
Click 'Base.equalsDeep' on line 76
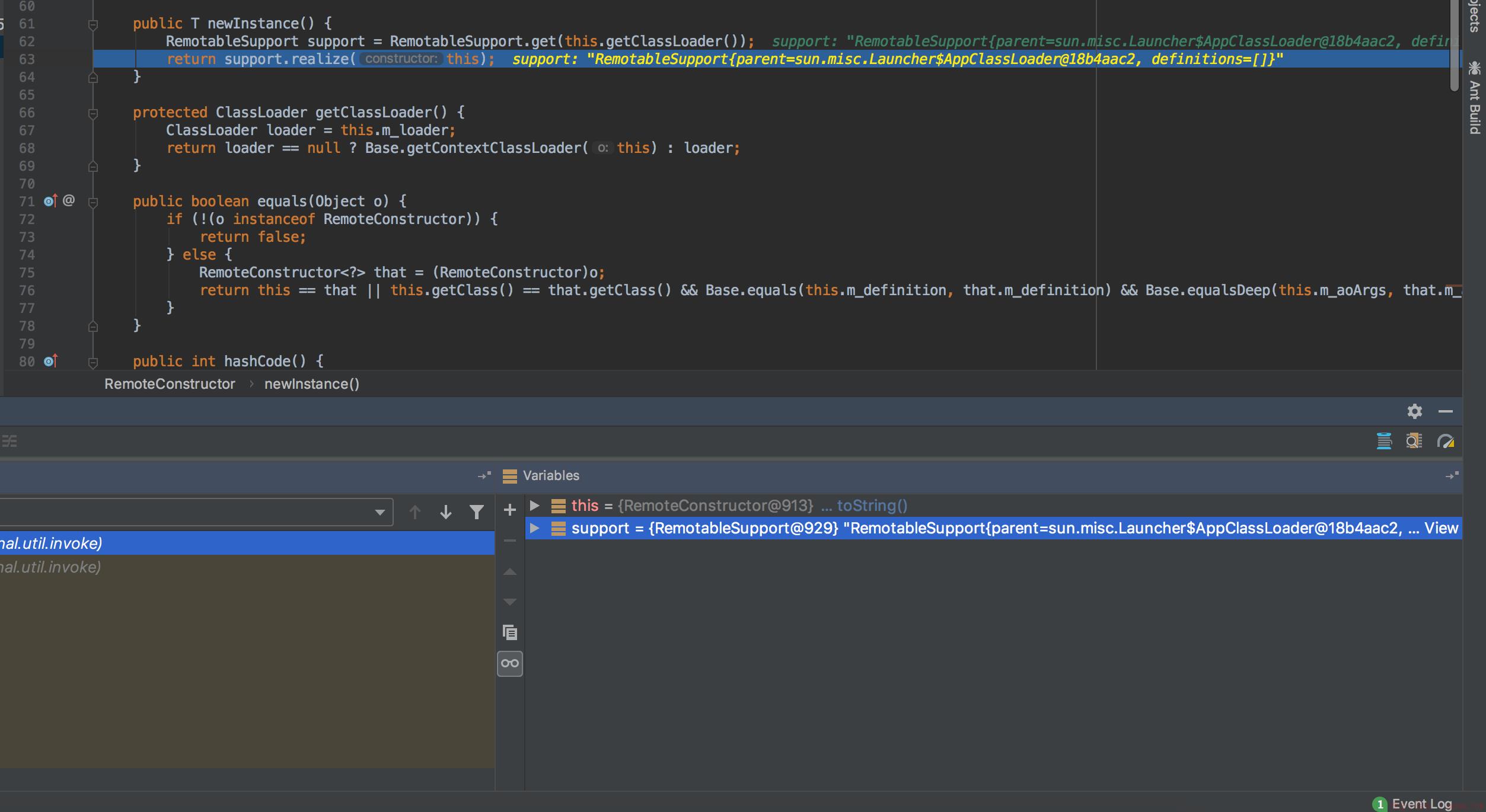click(1207, 290)
